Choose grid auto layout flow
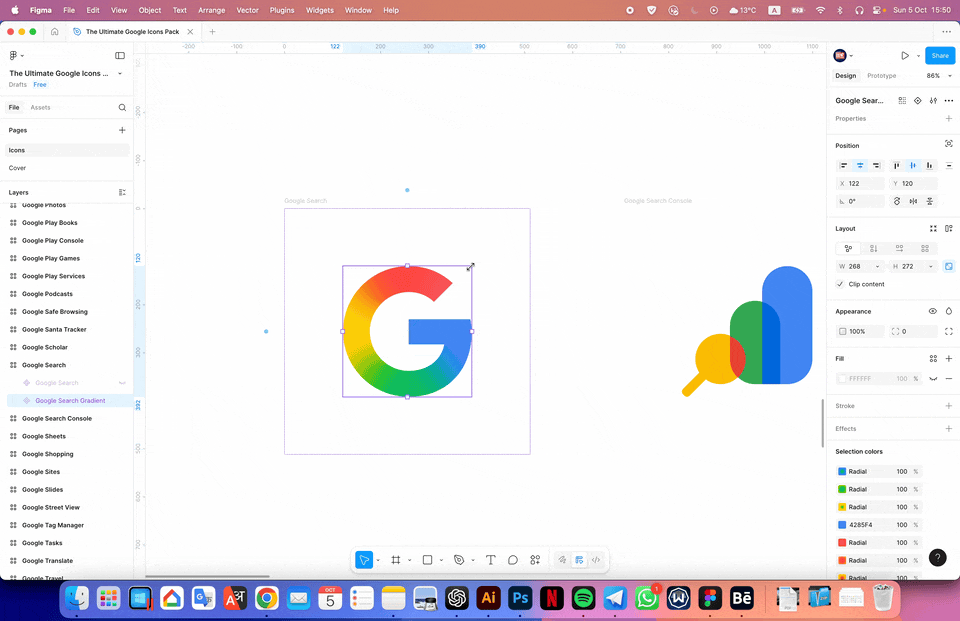The width and height of the screenshot is (960, 621). pyautogui.click(x=925, y=248)
